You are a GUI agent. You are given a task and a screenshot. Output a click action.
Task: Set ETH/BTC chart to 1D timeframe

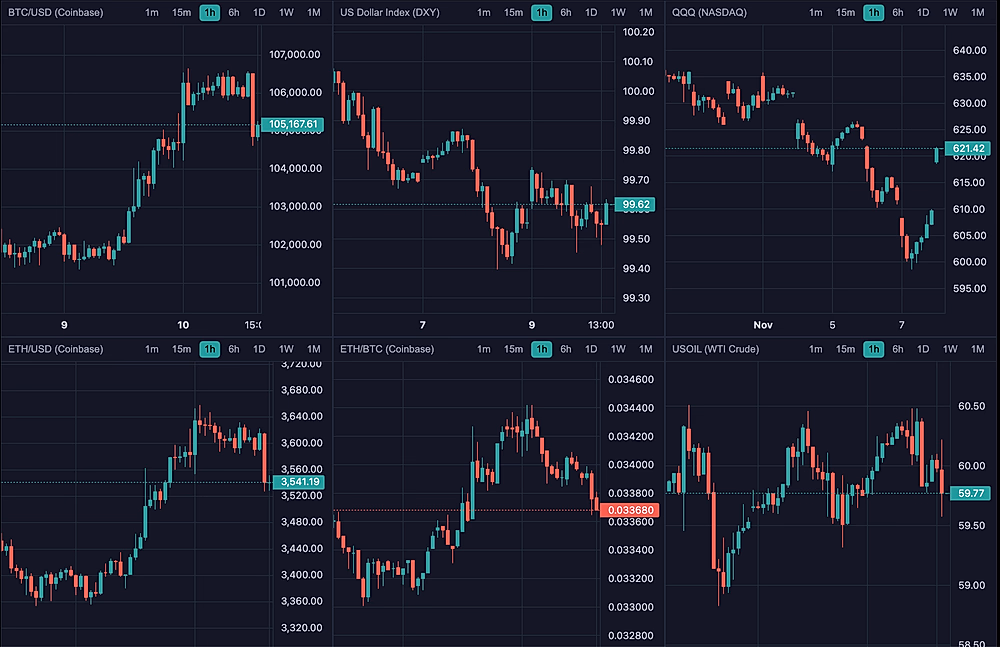coord(592,349)
